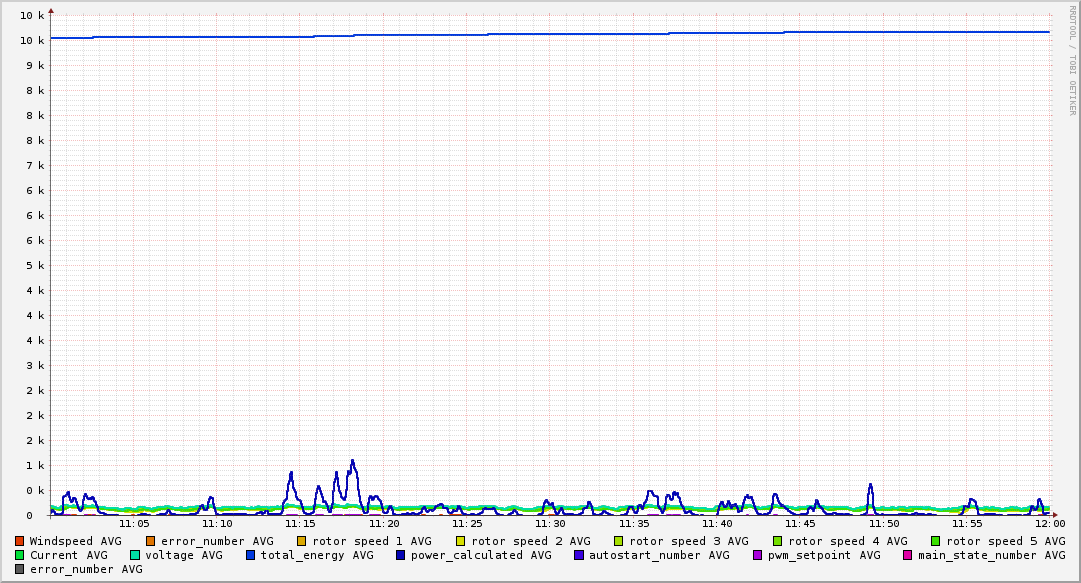
Task: Select the rotor speed 3 AVG color square
Action: click(x=619, y=541)
